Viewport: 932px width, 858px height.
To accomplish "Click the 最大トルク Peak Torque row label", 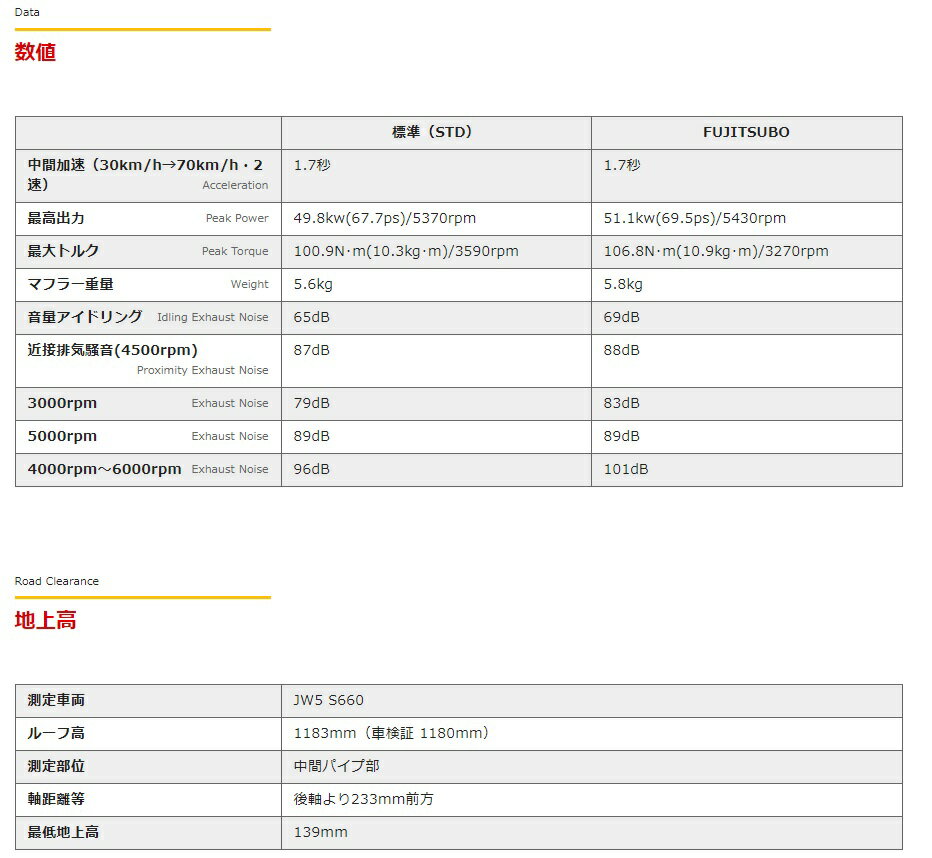I will (x=63, y=251).
